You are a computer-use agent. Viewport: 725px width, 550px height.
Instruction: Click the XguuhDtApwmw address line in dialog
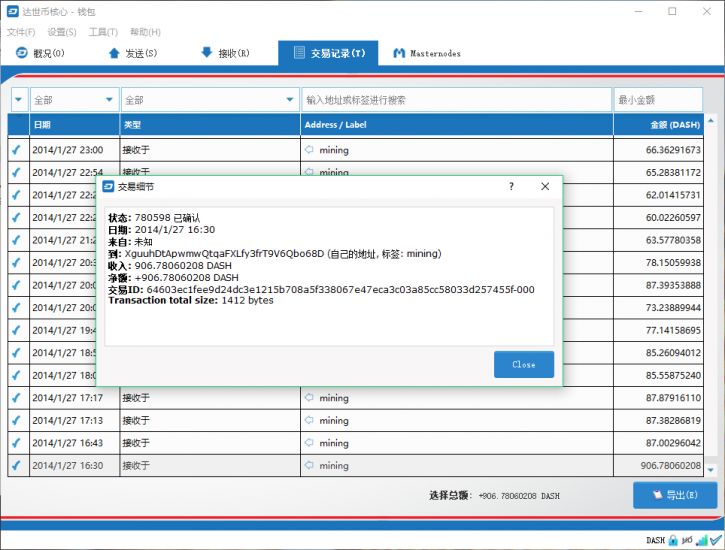[275, 253]
